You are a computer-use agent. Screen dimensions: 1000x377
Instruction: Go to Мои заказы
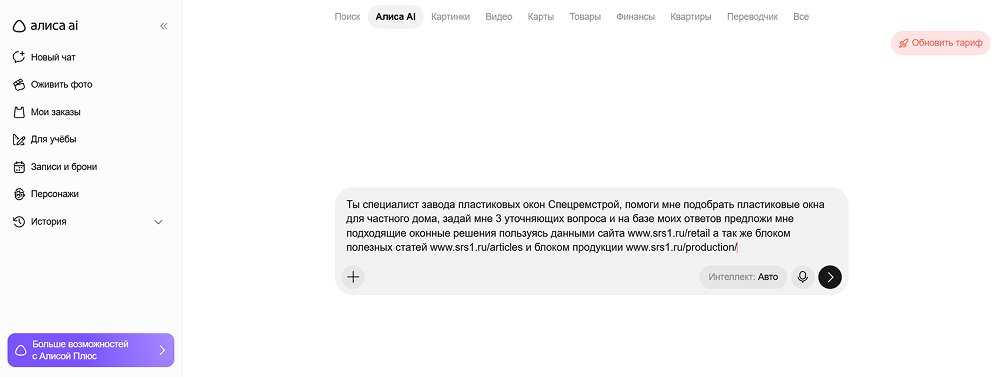click(55, 112)
